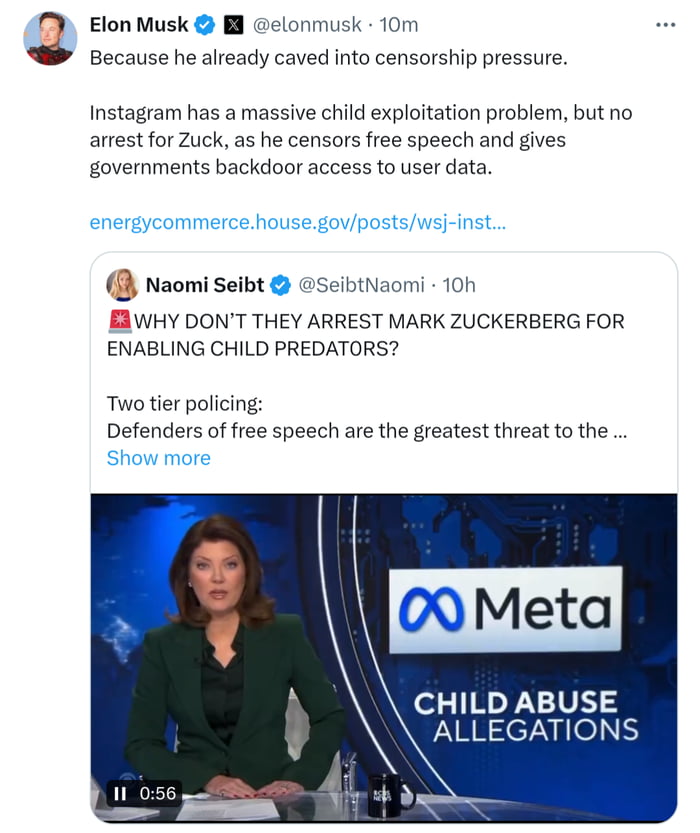
Task: Open Naomi Seibt's small profile avatar
Action: point(123,285)
